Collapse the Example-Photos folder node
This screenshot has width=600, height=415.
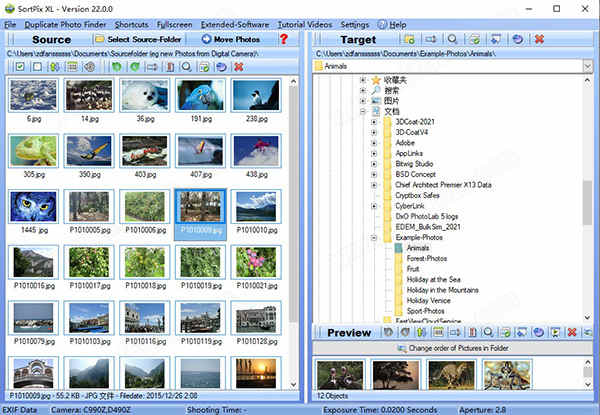374,238
